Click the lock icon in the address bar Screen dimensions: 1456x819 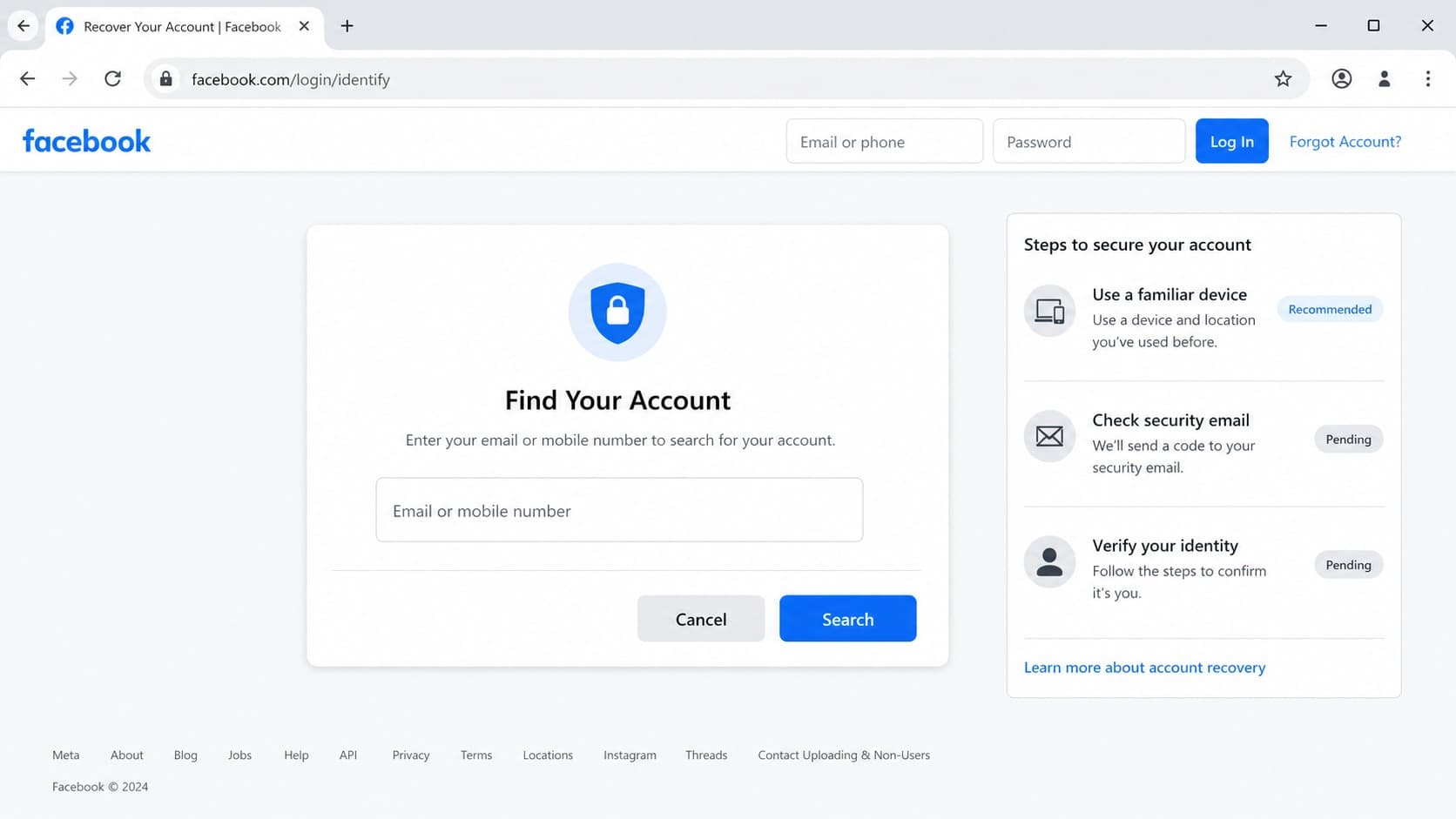[x=165, y=79]
